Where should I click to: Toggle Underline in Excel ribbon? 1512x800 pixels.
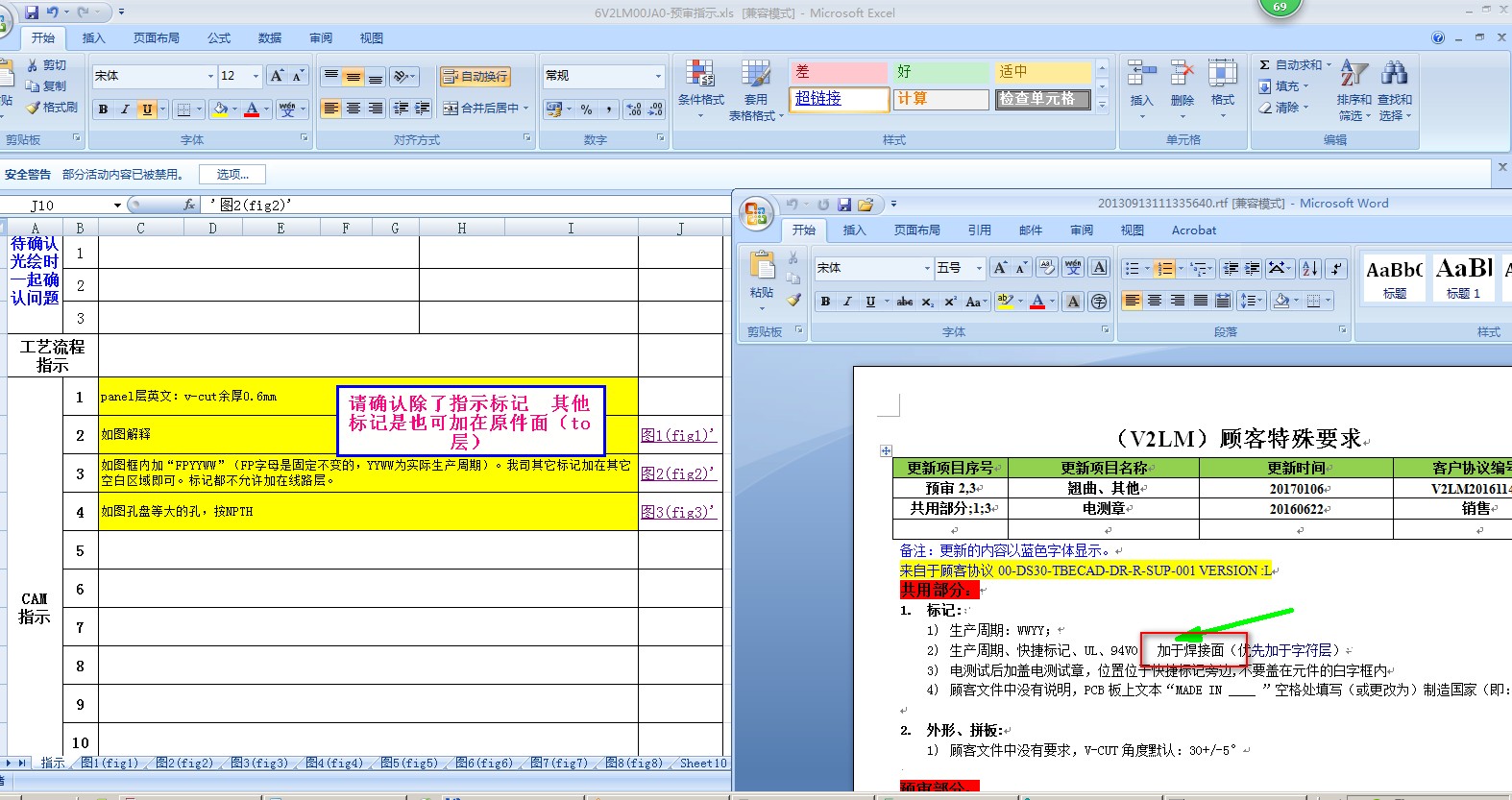[x=147, y=109]
